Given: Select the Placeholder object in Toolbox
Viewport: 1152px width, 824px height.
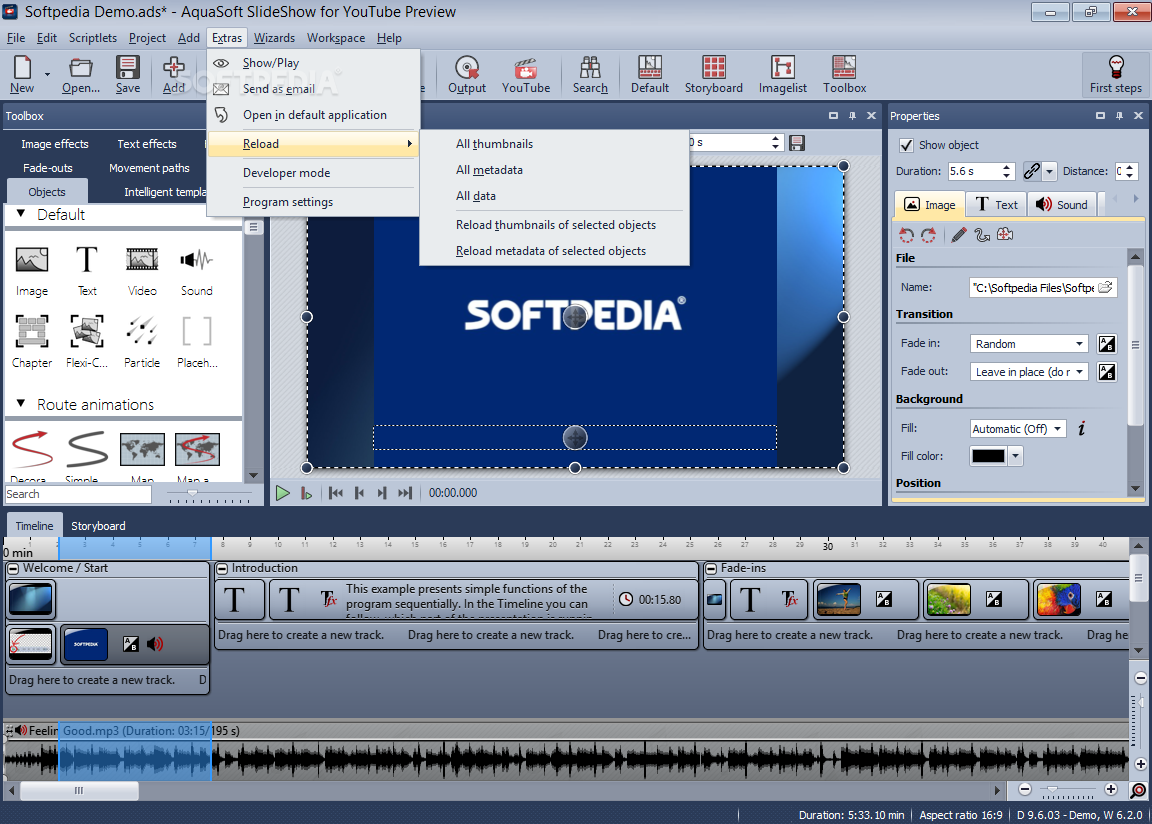Looking at the screenshot, I should pyautogui.click(x=197, y=341).
